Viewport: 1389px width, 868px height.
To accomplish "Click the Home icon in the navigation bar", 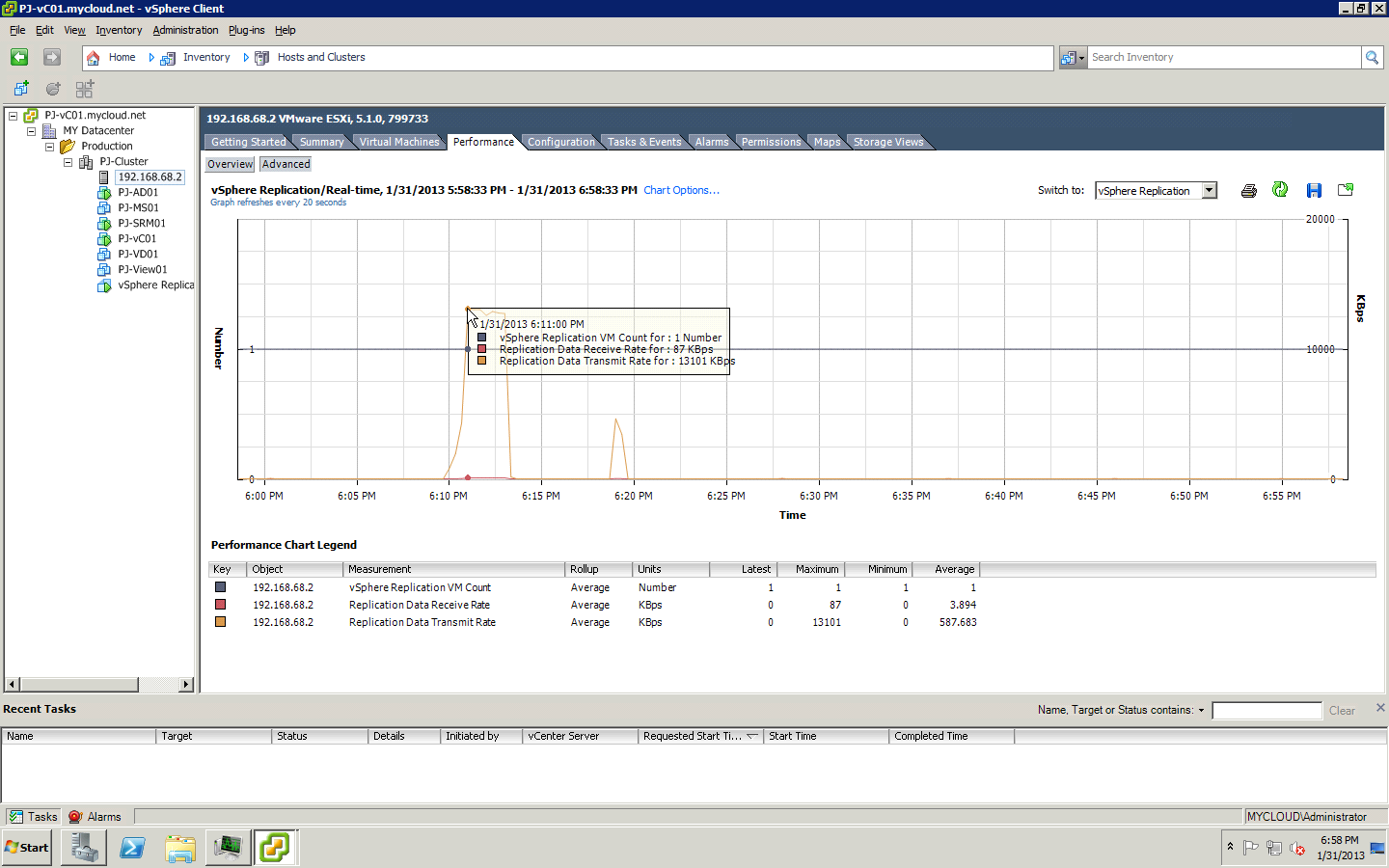I will 94,57.
